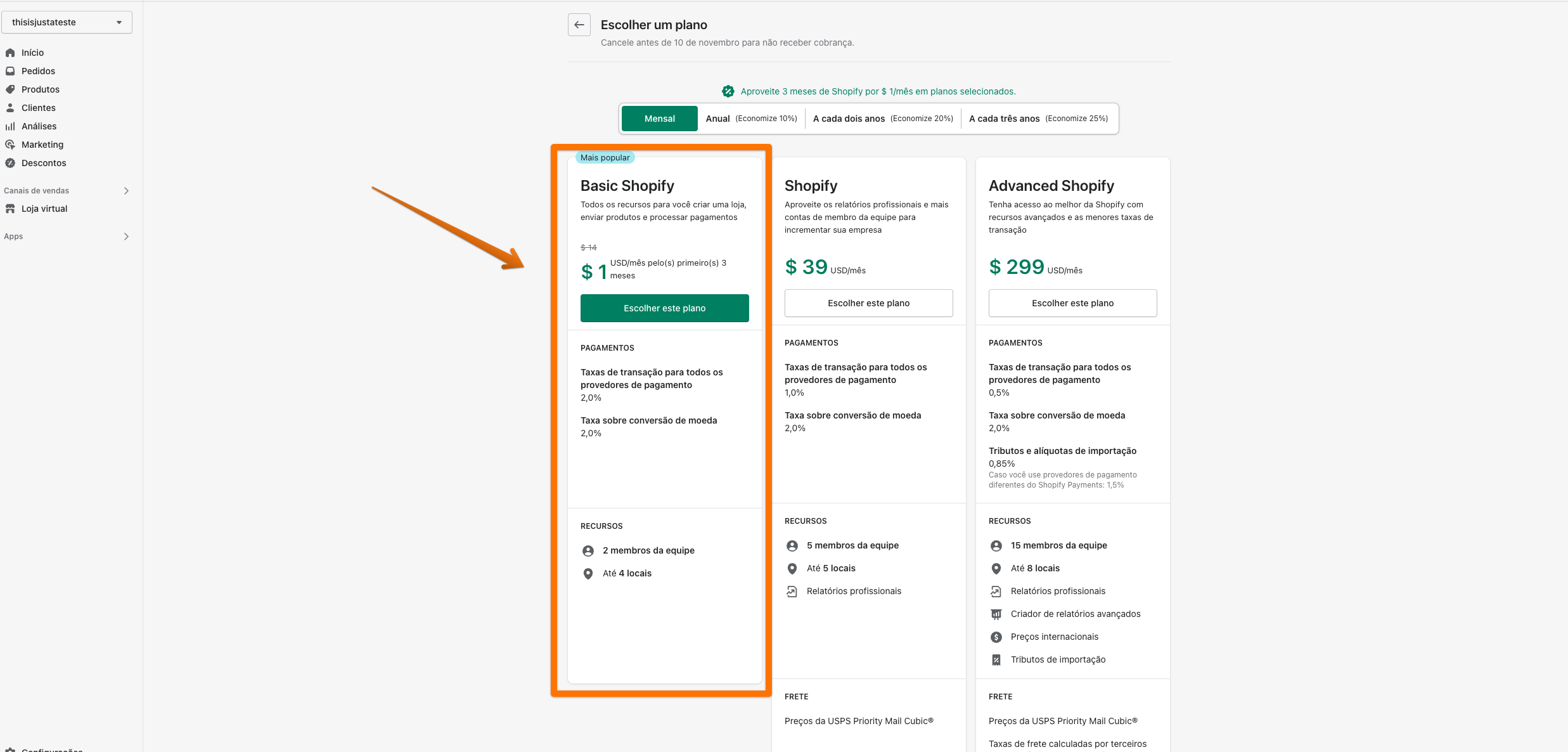Click the Produtos tag icon
1568x752 pixels.
point(10,89)
